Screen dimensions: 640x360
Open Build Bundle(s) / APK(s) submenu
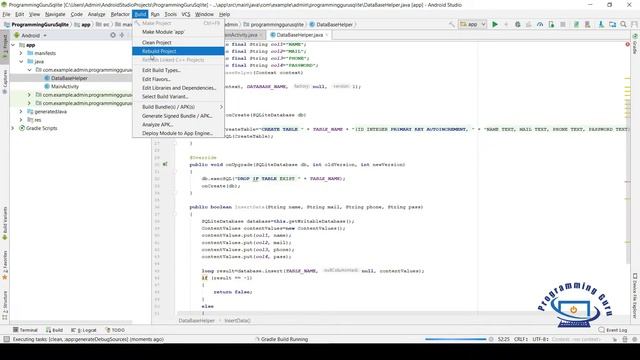pyautogui.click(x=178, y=107)
